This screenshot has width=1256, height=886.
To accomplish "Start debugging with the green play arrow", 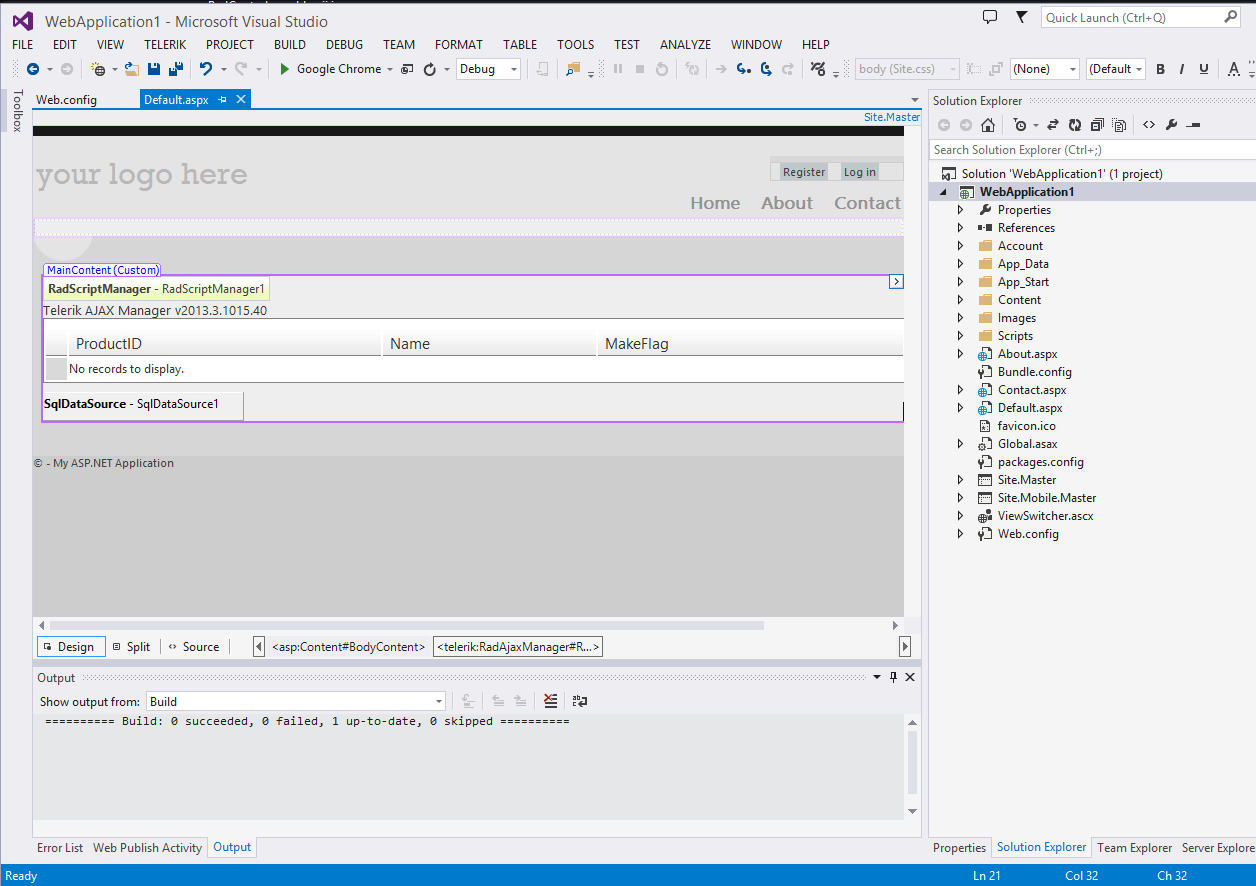I will coord(285,69).
